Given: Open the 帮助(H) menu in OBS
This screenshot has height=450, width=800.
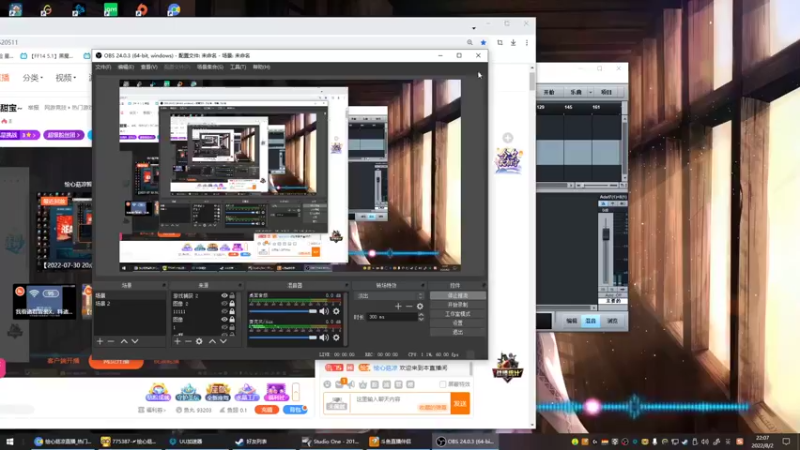Looking at the screenshot, I should (x=261, y=67).
